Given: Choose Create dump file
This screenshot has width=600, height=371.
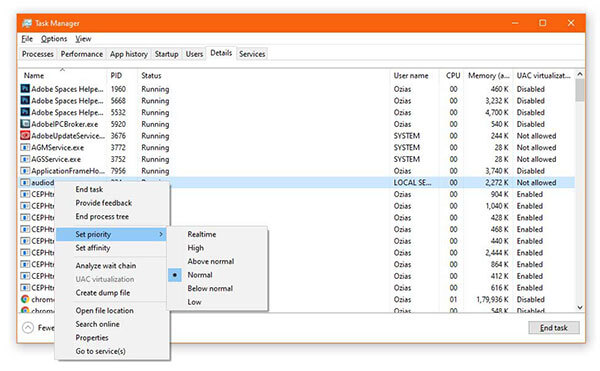Looking at the screenshot, I should click(103, 293).
